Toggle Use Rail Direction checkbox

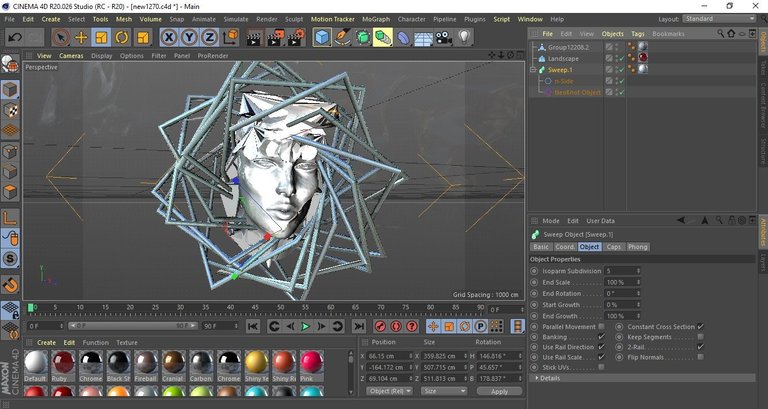601,347
